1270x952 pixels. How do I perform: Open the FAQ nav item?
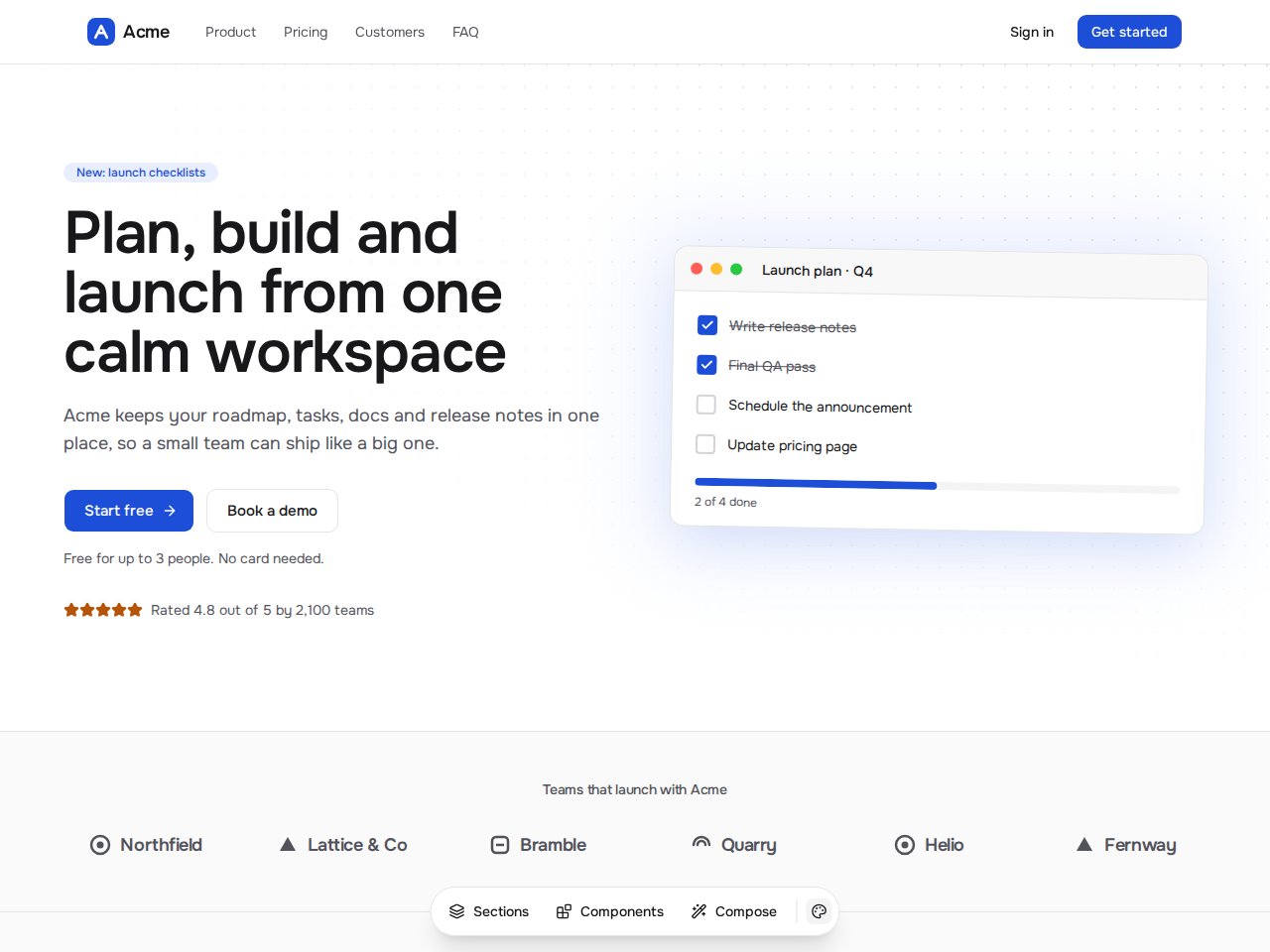tap(465, 32)
